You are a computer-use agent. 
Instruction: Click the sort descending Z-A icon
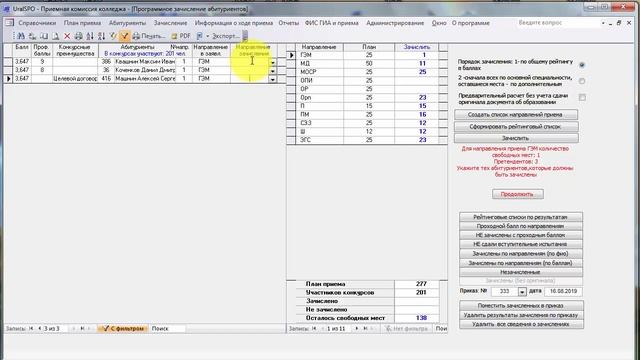tap(101, 36)
